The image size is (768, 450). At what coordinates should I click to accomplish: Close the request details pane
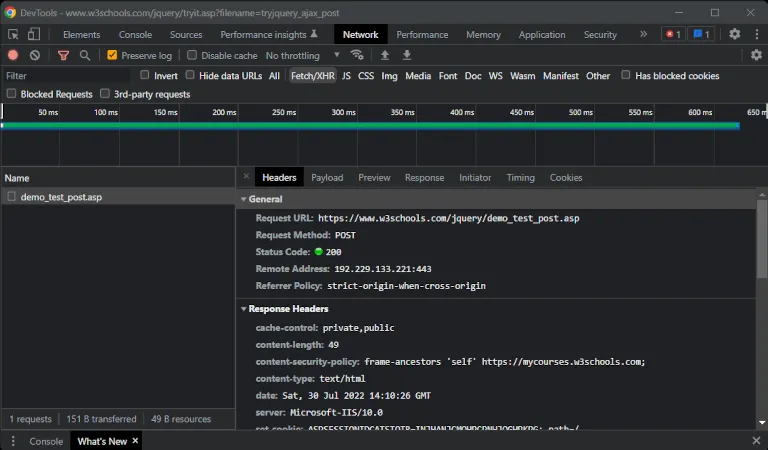coord(246,176)
